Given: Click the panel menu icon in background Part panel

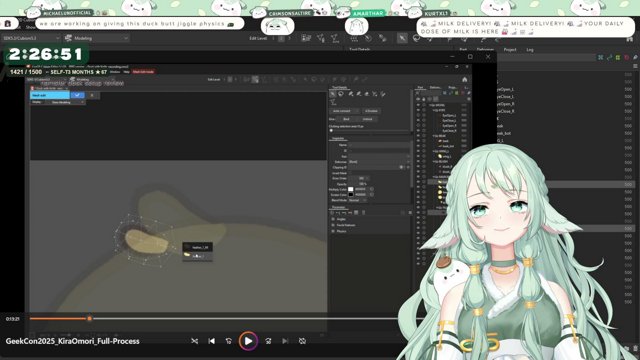Looking at the screenshot, I should 635,66.
